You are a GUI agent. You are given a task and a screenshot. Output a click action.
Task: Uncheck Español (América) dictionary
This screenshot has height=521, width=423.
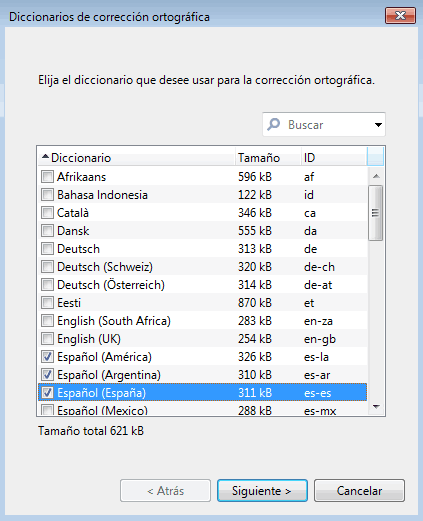47,357
